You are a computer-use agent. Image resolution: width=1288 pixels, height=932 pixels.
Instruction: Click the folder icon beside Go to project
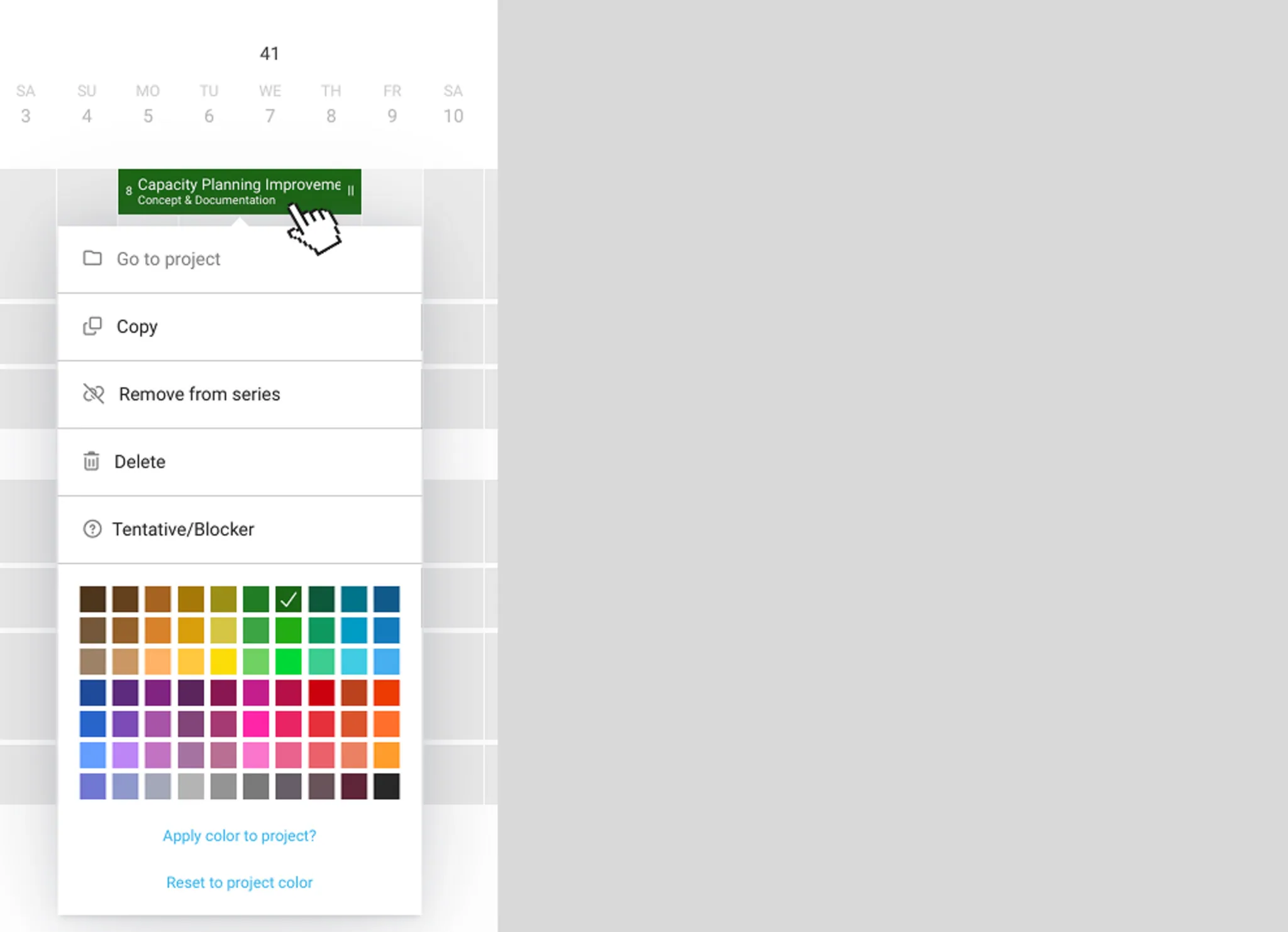pos(92,258)
